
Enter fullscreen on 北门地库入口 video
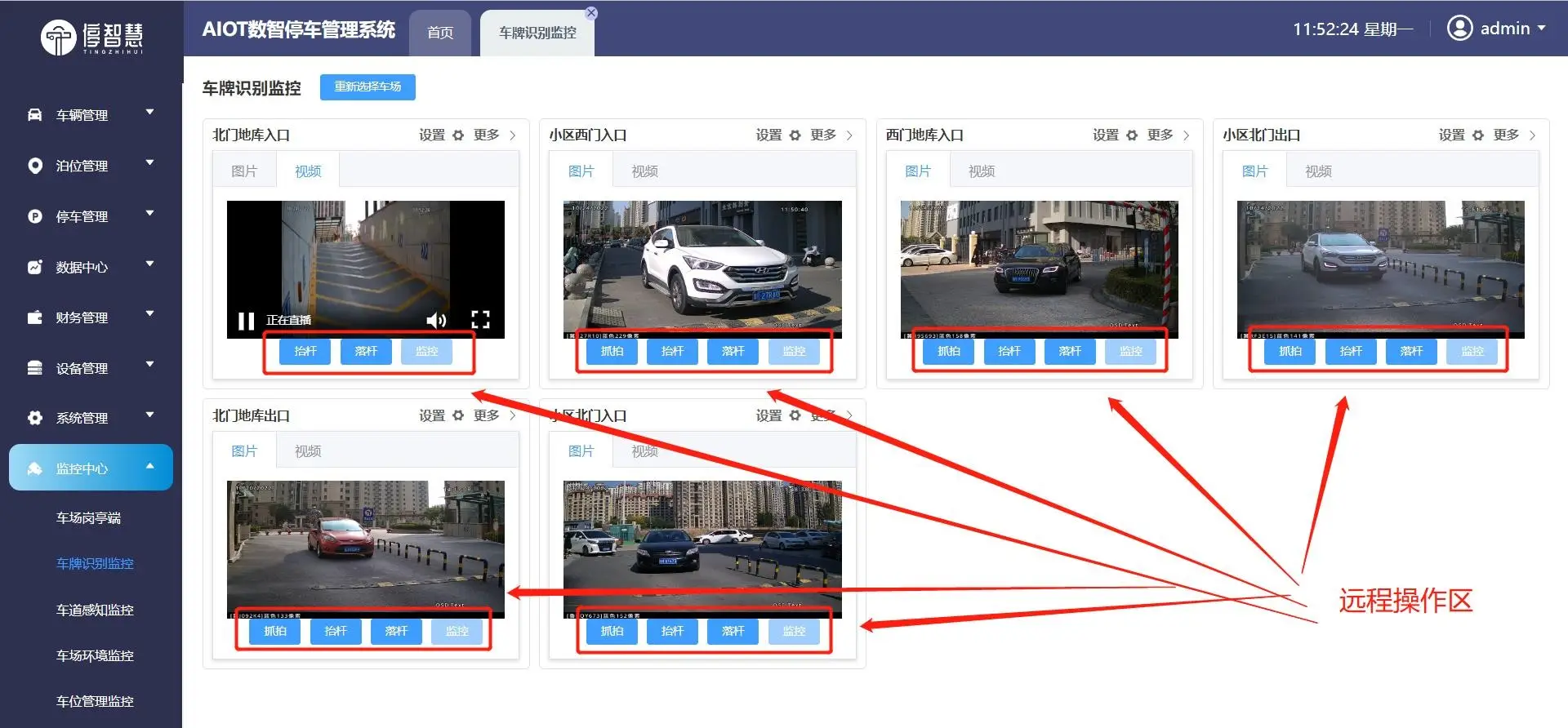[480, 320]
